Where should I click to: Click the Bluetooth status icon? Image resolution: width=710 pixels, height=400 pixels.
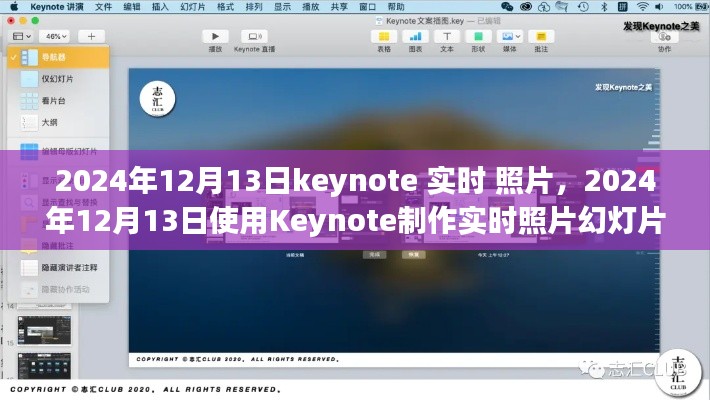[x=604, y=7]
